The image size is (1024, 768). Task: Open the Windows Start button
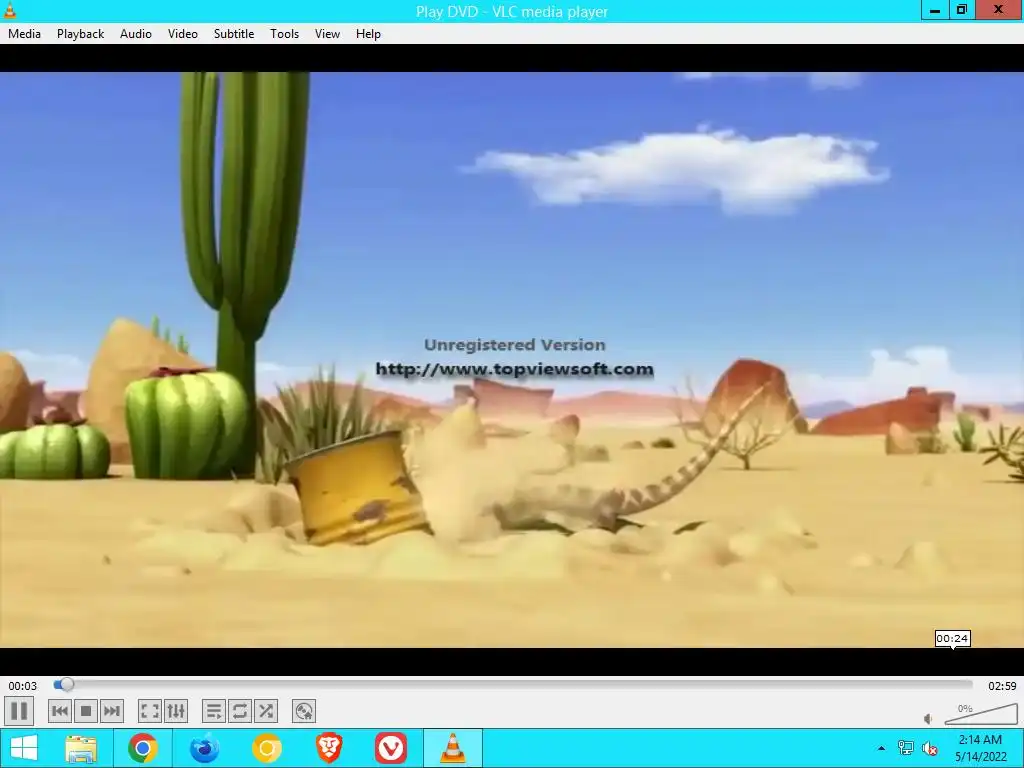tap(24, 748)
